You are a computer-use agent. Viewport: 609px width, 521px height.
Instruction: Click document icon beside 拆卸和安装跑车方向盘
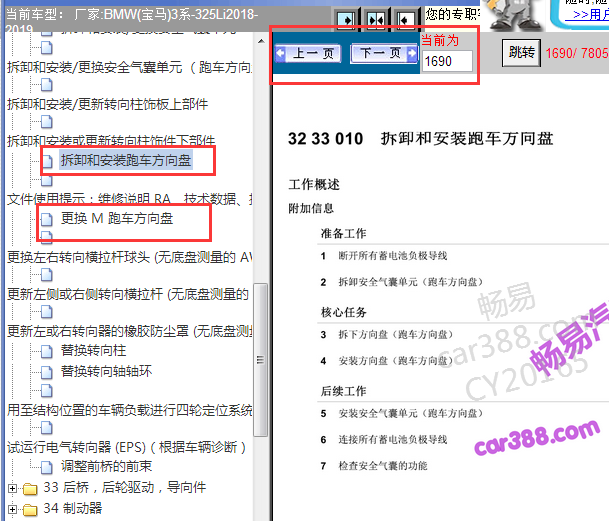pos(47,161)
